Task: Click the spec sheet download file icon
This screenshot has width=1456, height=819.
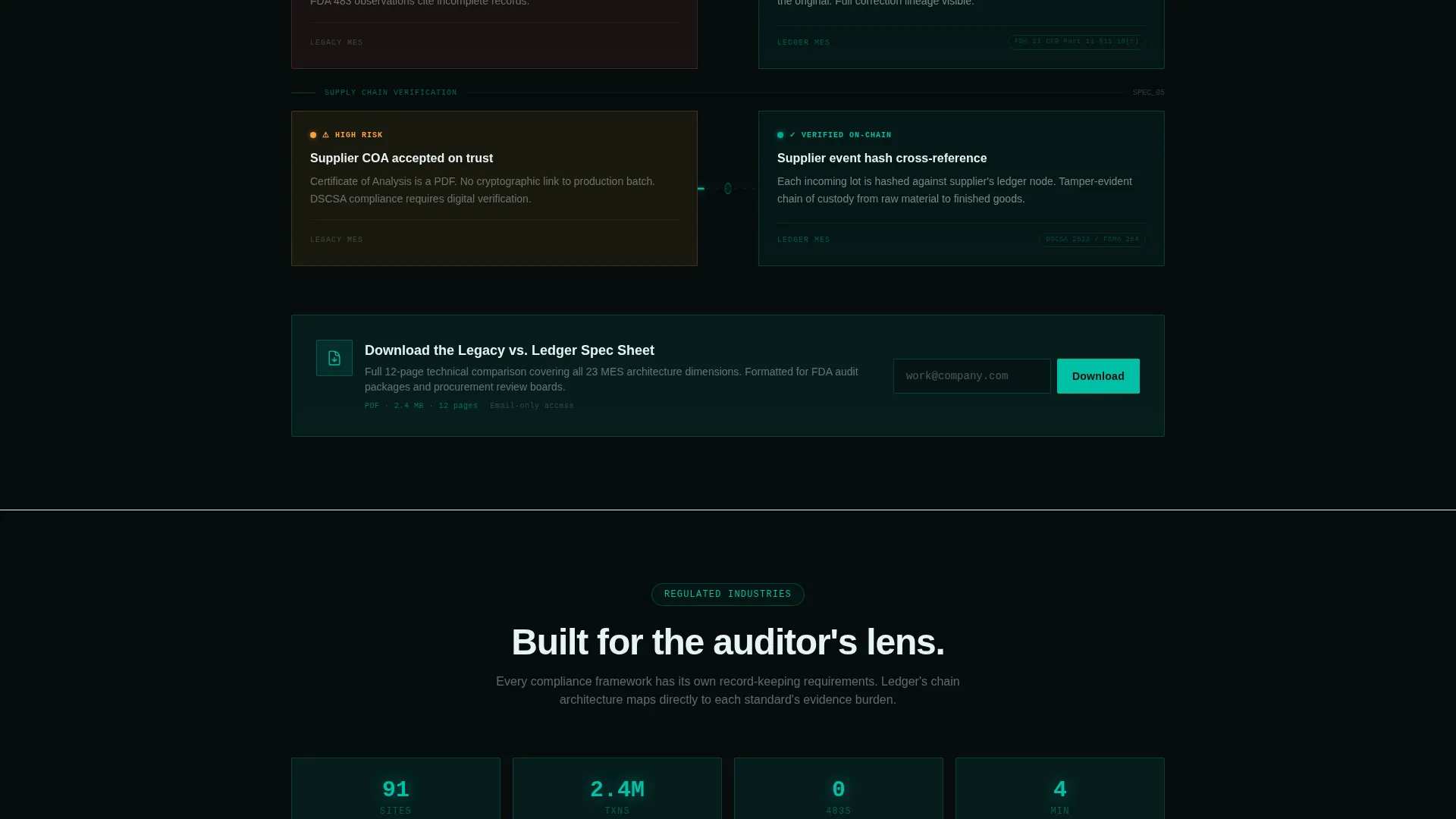Action: (334, 358)
